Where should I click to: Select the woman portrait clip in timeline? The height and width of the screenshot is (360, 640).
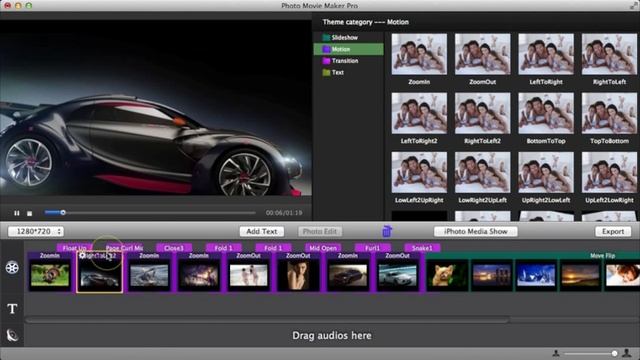[x=298, y=276]
